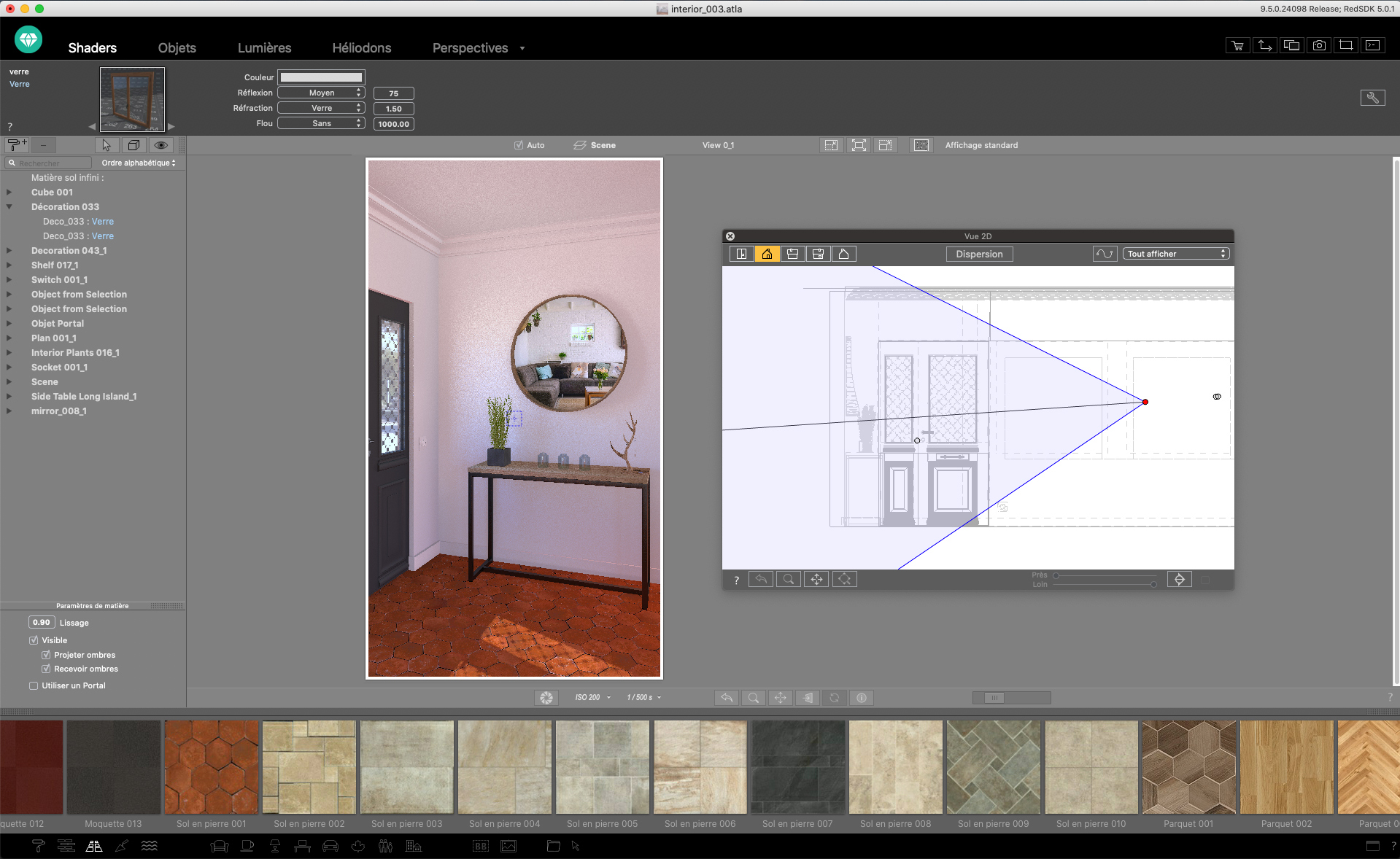
Task: Click the wrench settings icon on right side
Action: (x=1373, y=97)
